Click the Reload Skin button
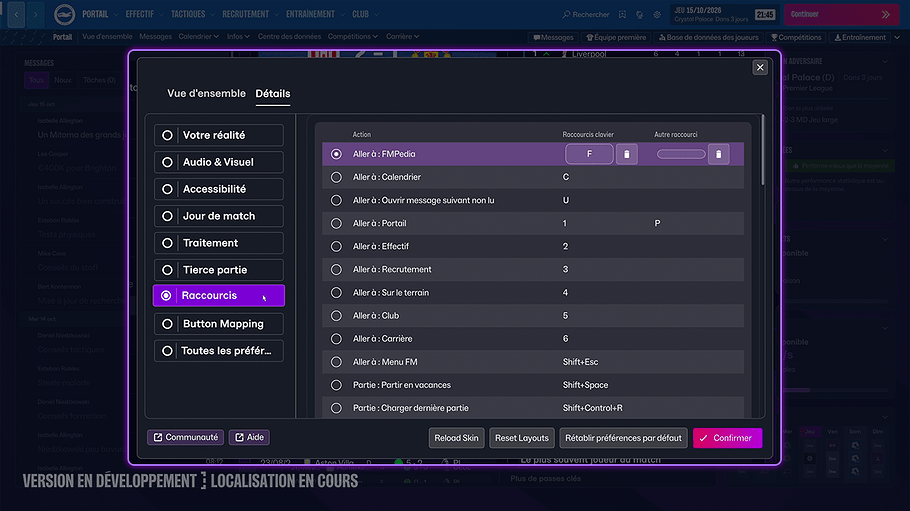 click(x=456, y=438)
